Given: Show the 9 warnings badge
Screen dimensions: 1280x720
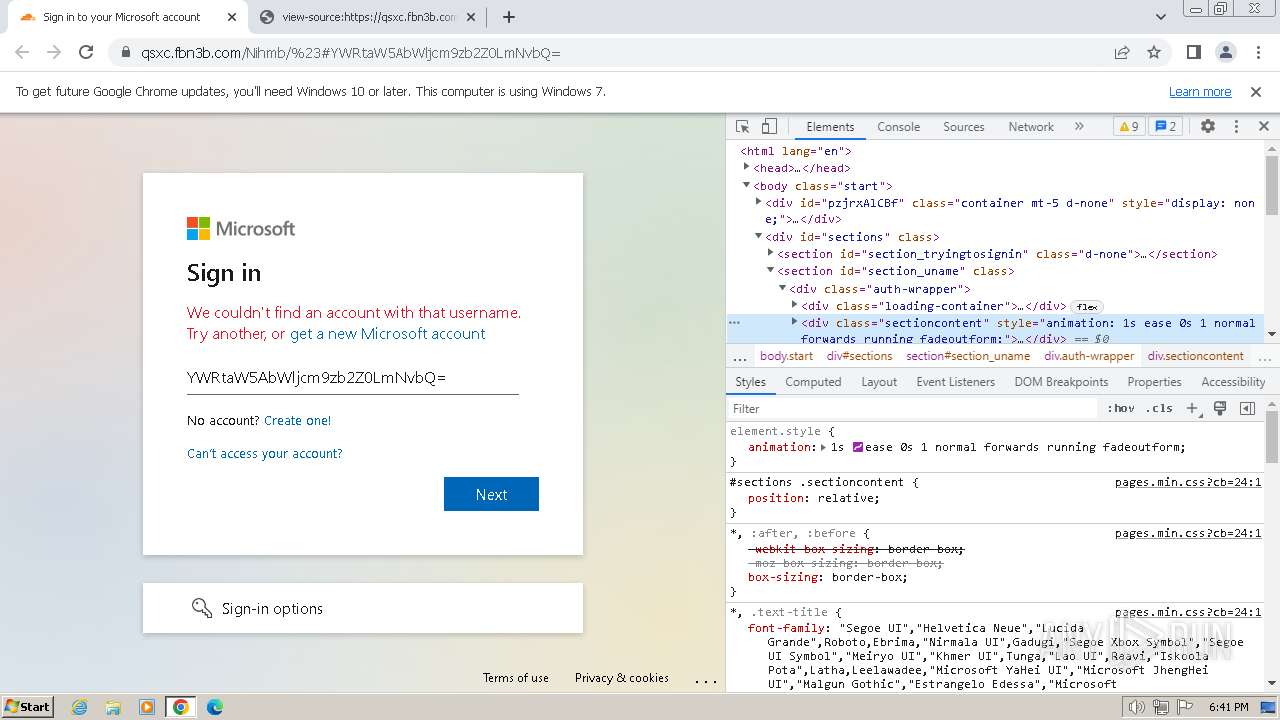Looking at the screenshot, I should point(1129,127).
